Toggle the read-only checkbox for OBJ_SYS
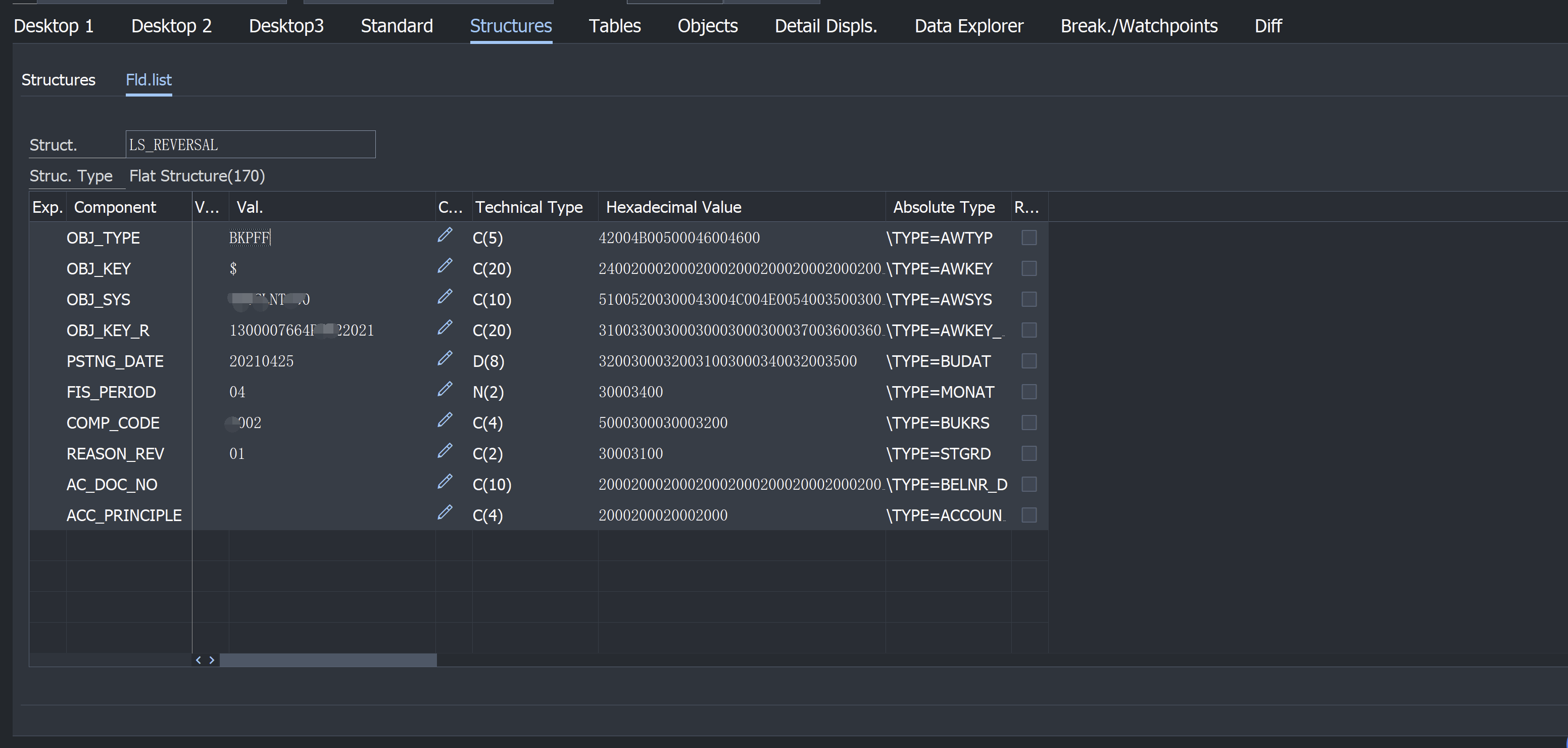The height and width of the screenshot is (748, 1568). pyautogui.click(x=1030, y=299)
